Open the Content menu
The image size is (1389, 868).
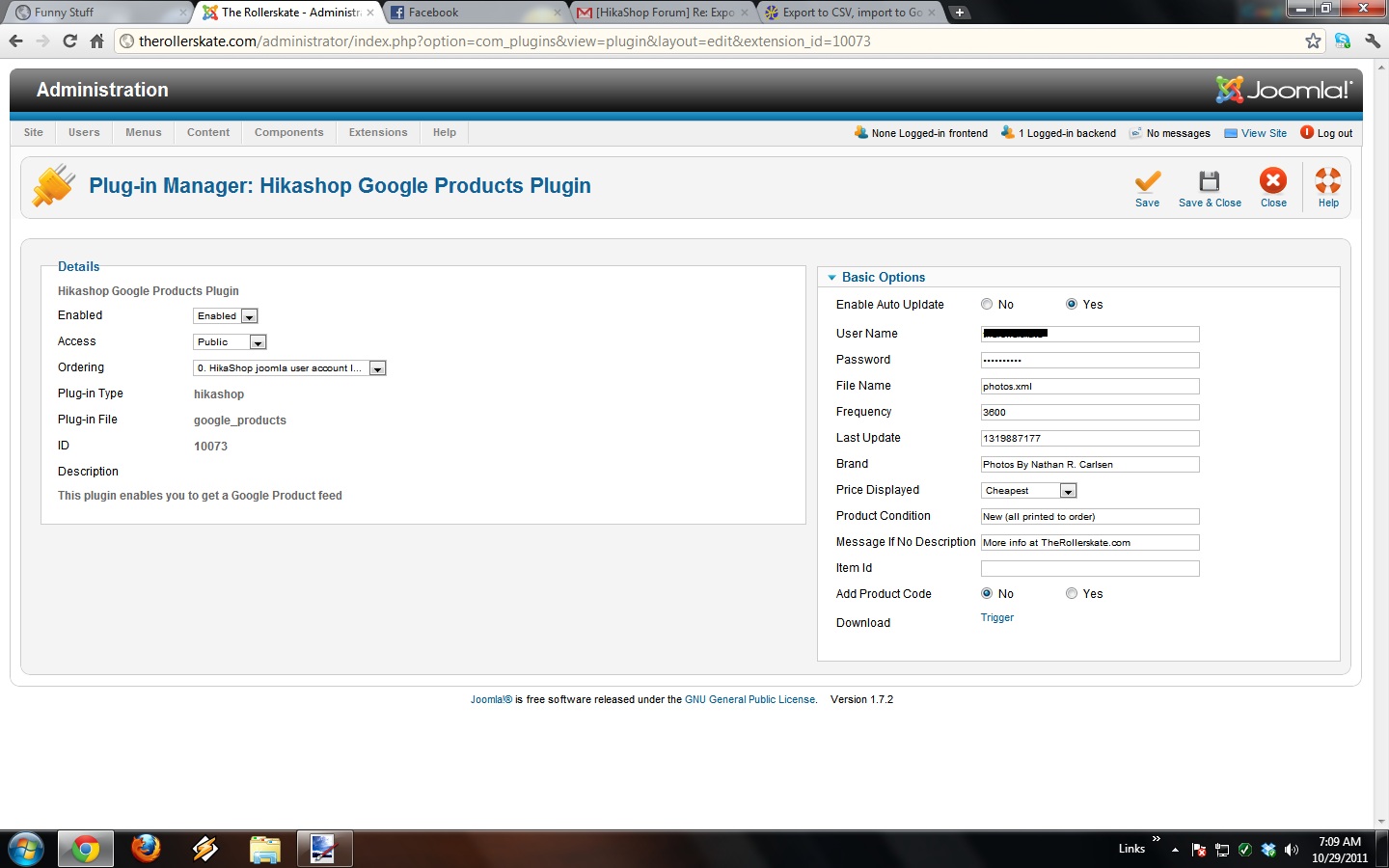208,133
